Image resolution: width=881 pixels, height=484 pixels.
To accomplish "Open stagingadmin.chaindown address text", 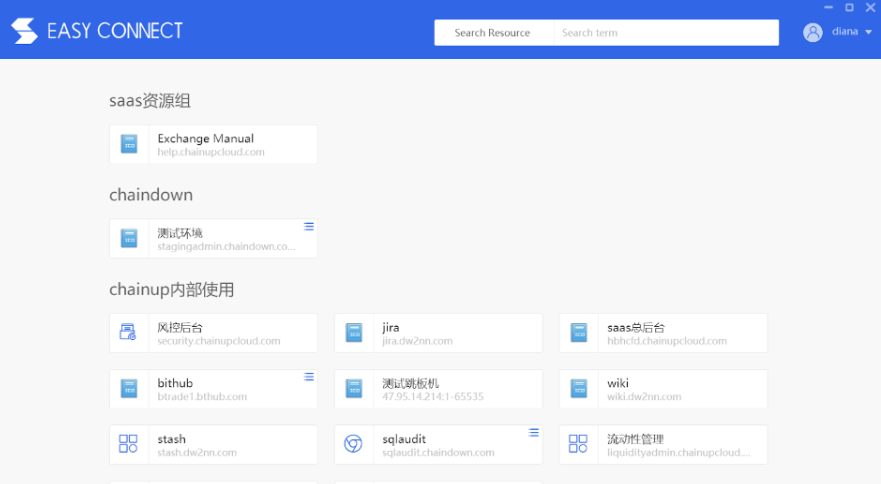I will (x=226, y=246).
